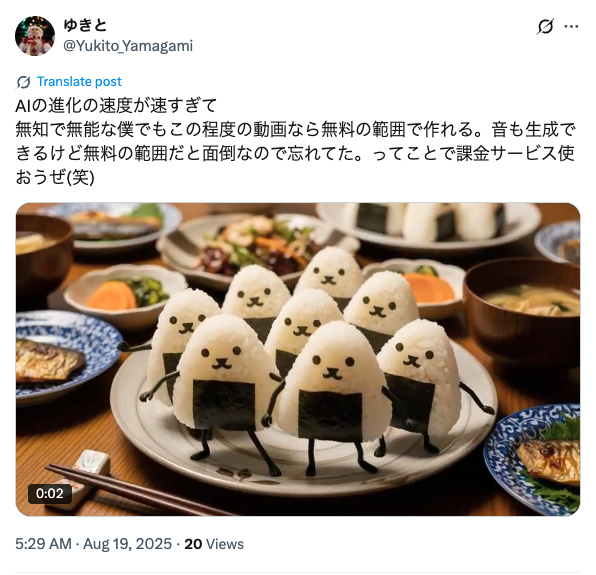Viewport: 596px width, 575px height.
Task: Click the Translate post link
Action: click(x=79, y=81)
